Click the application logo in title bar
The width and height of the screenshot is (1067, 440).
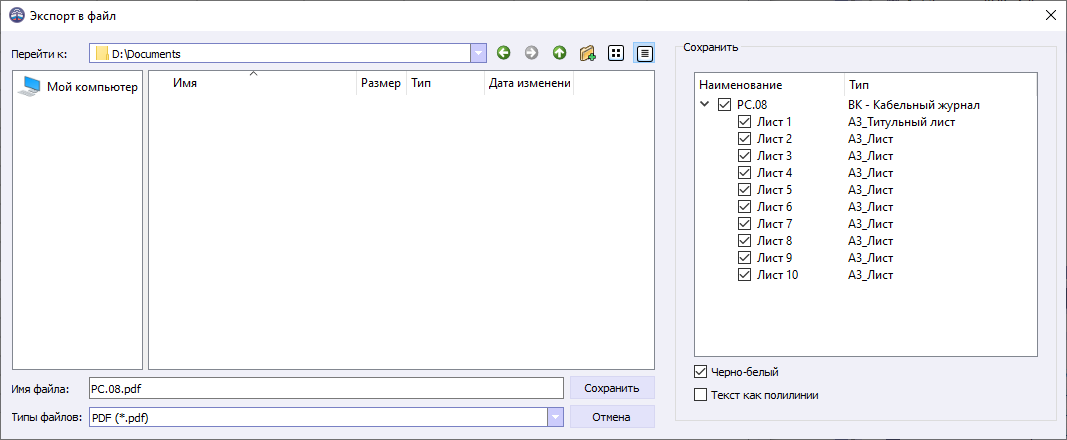[x=15, y=16]
